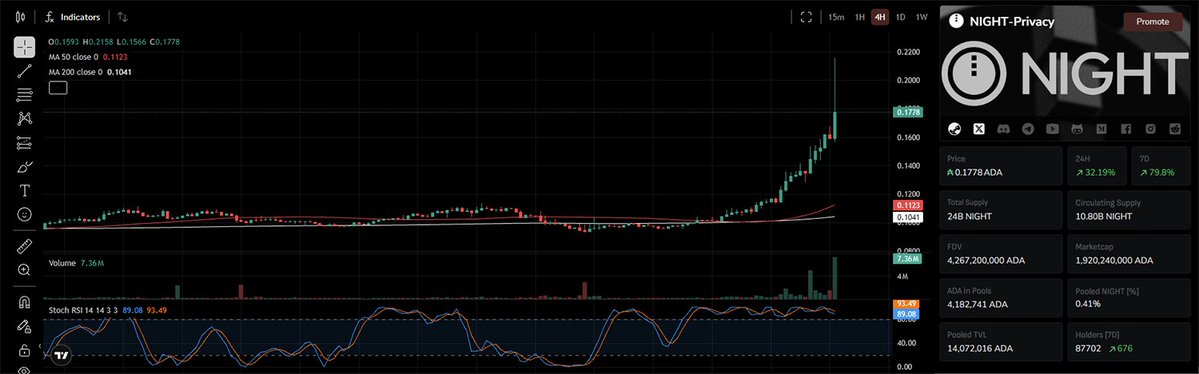1199x374 pixels.
Task: Open the NIGHT Instagram link
Action: click(1150, 128)
